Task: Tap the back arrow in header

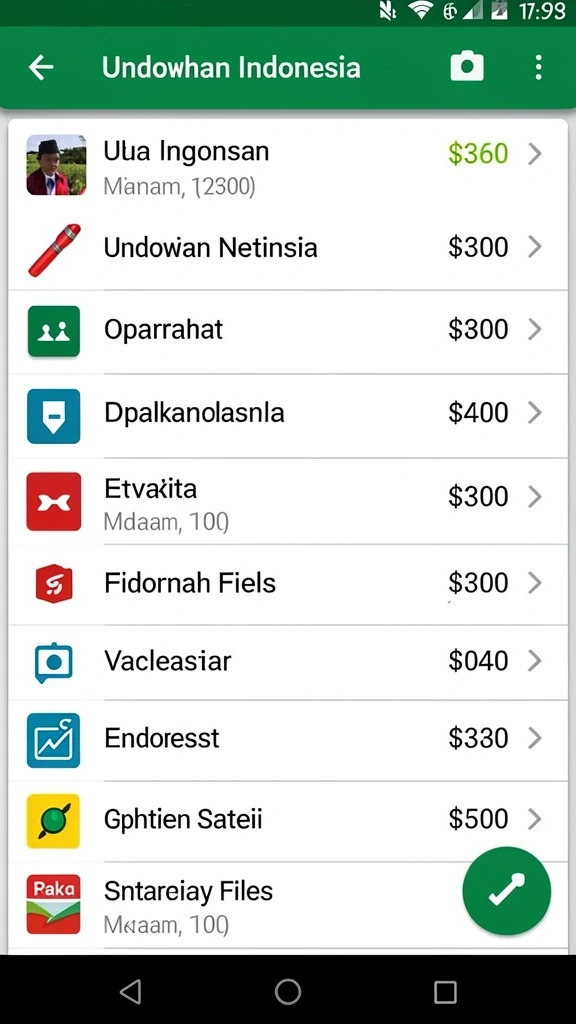Action: point(41,67)
